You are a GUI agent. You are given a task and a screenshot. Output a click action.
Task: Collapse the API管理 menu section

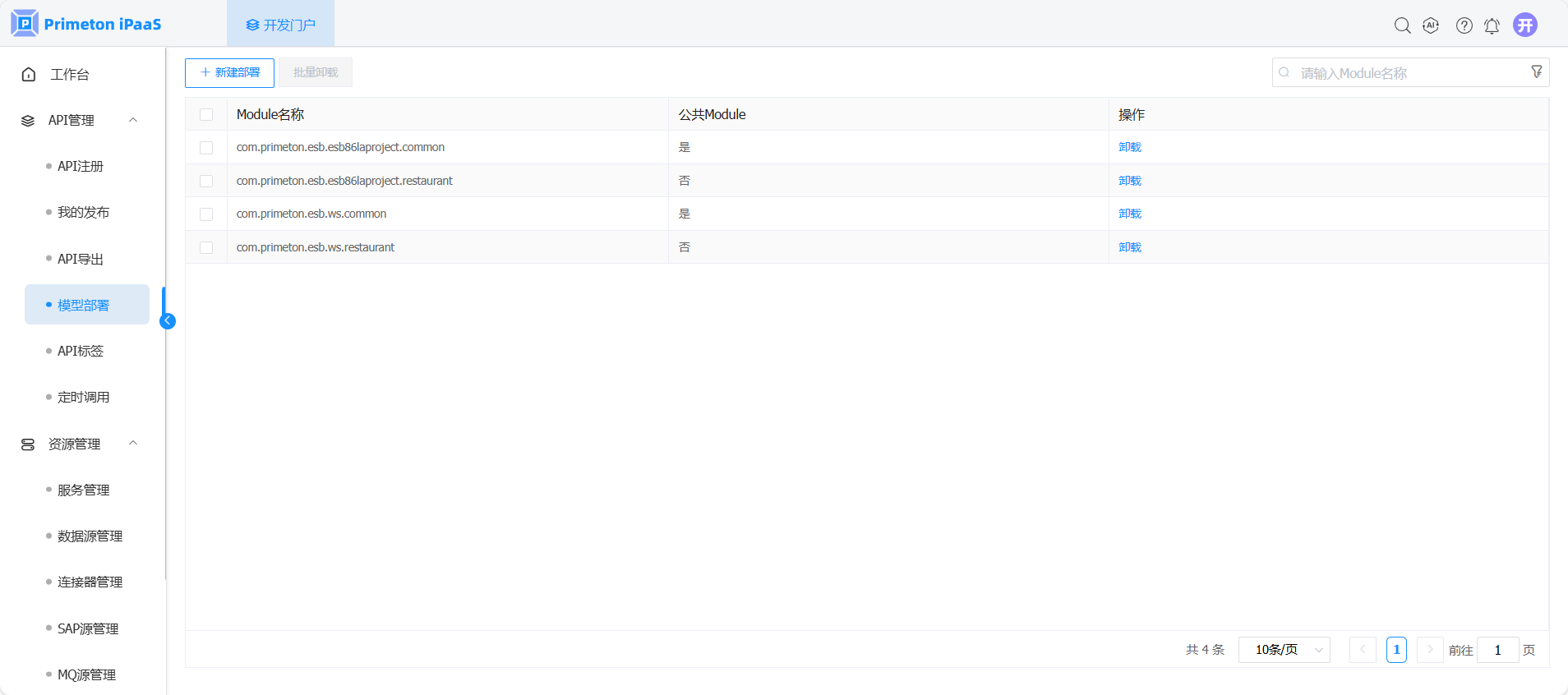click(133, 120)
